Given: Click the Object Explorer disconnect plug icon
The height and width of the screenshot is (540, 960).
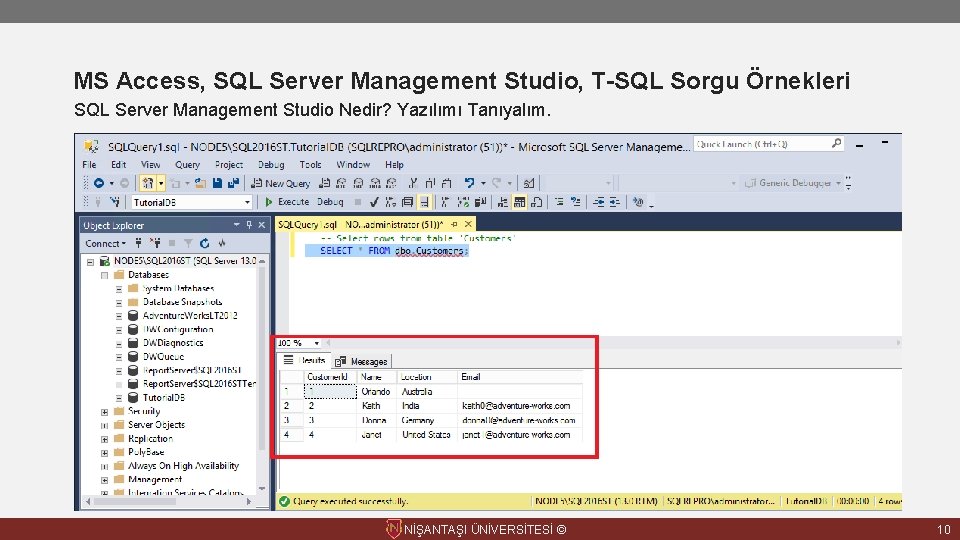Looking at the screenshot, I should pos(156,244).
